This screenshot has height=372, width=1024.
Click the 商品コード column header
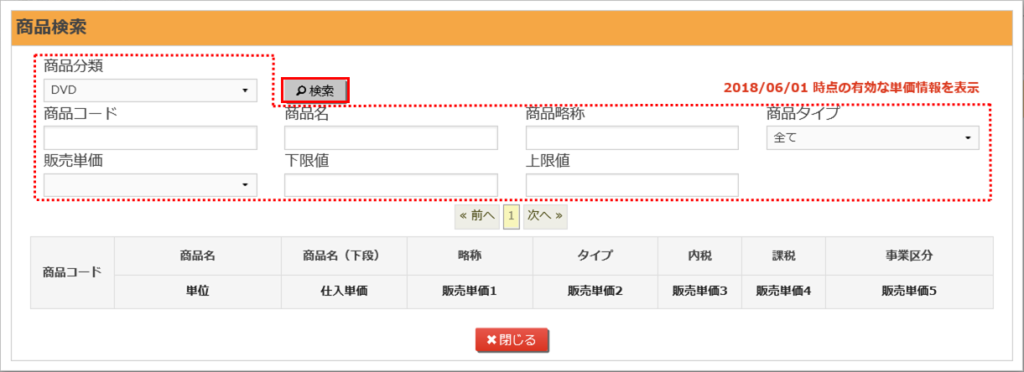pos(72,272)
